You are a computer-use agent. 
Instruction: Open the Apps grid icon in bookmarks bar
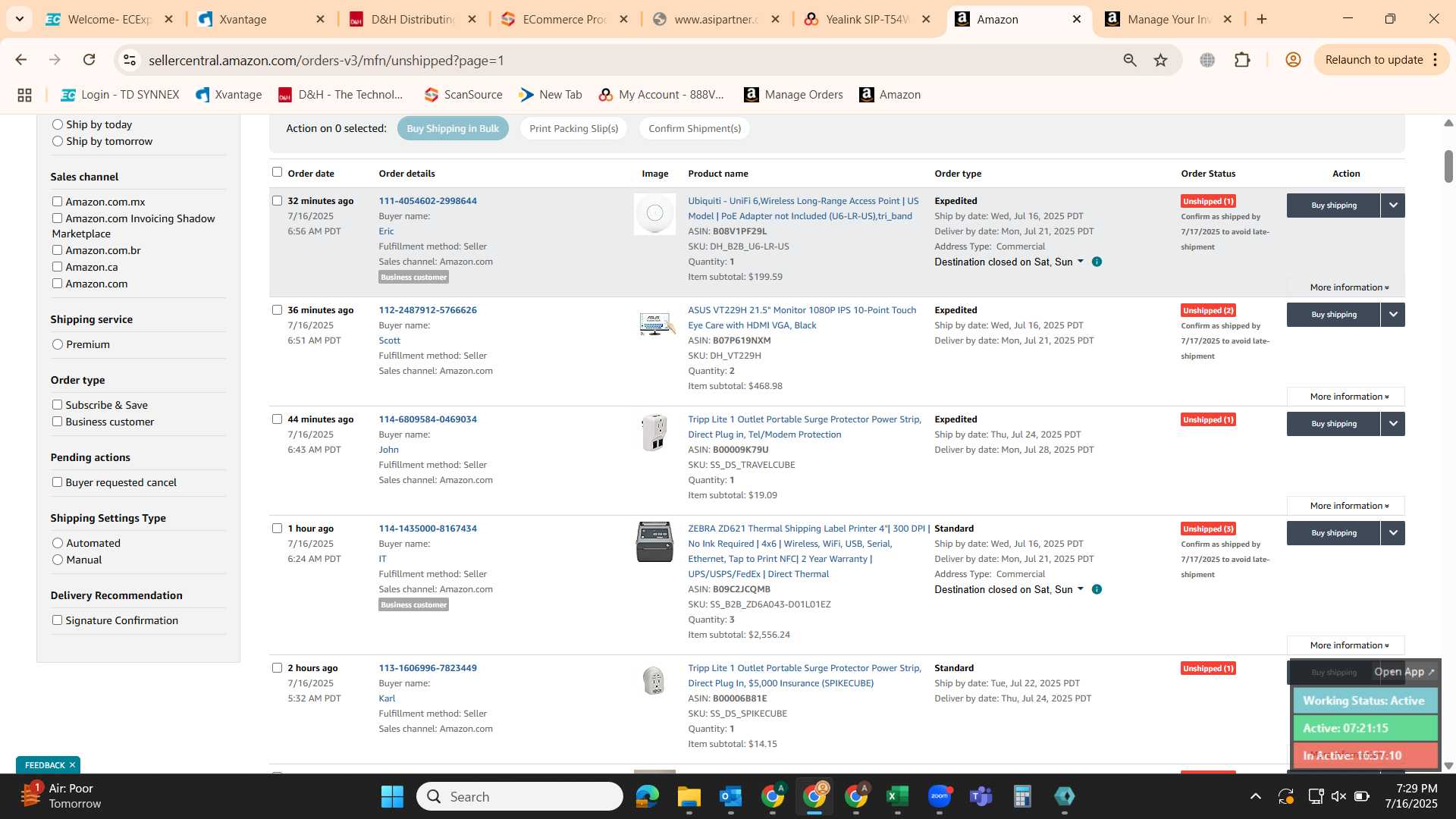(x=24, y=95)
